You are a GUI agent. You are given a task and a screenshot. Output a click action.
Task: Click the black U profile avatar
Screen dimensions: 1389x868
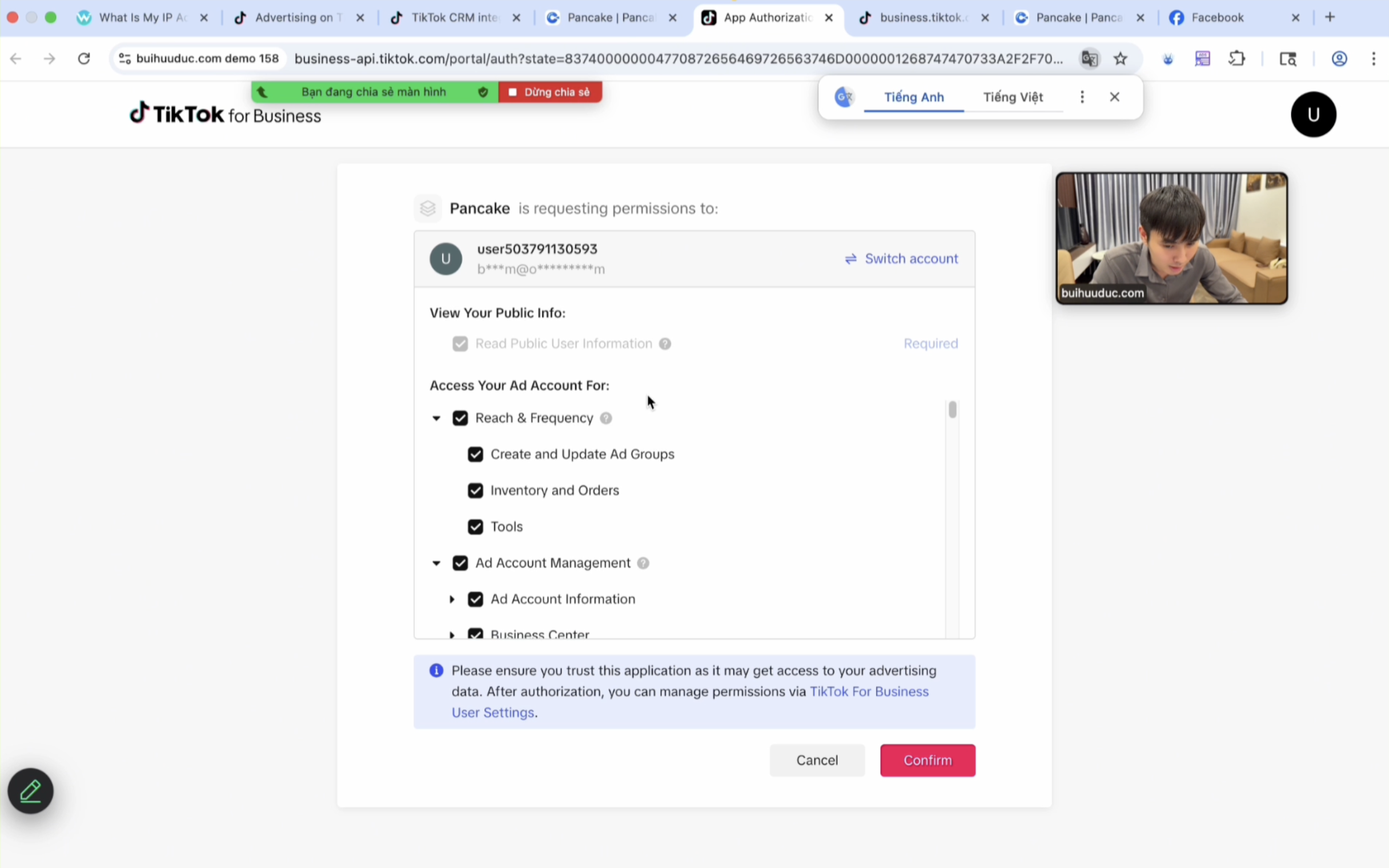1312,114
